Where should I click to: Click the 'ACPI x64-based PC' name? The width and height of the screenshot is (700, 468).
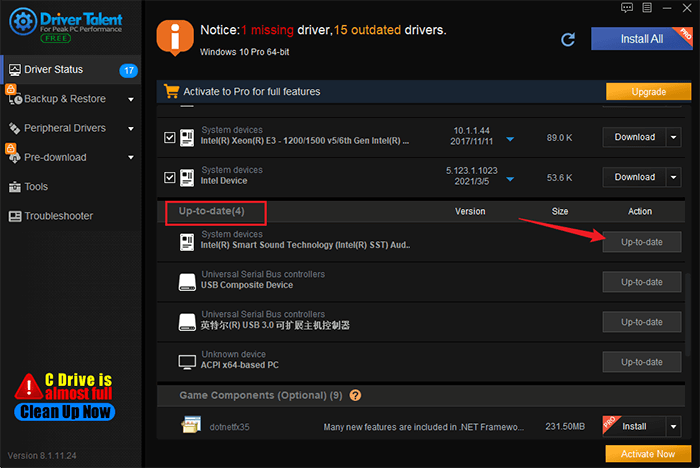click(240, 365)
